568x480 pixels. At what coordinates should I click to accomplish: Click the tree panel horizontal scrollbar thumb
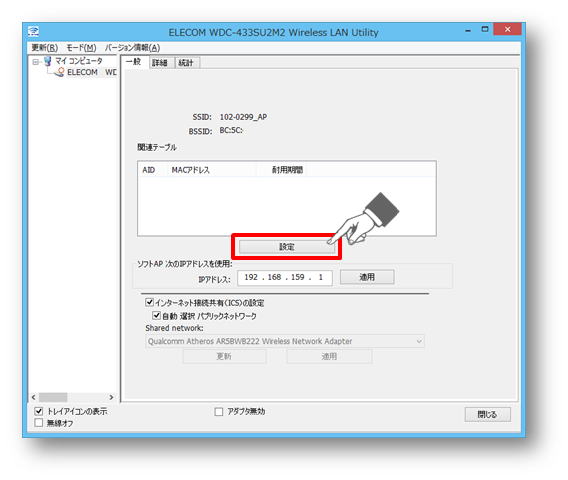(53, 397)
